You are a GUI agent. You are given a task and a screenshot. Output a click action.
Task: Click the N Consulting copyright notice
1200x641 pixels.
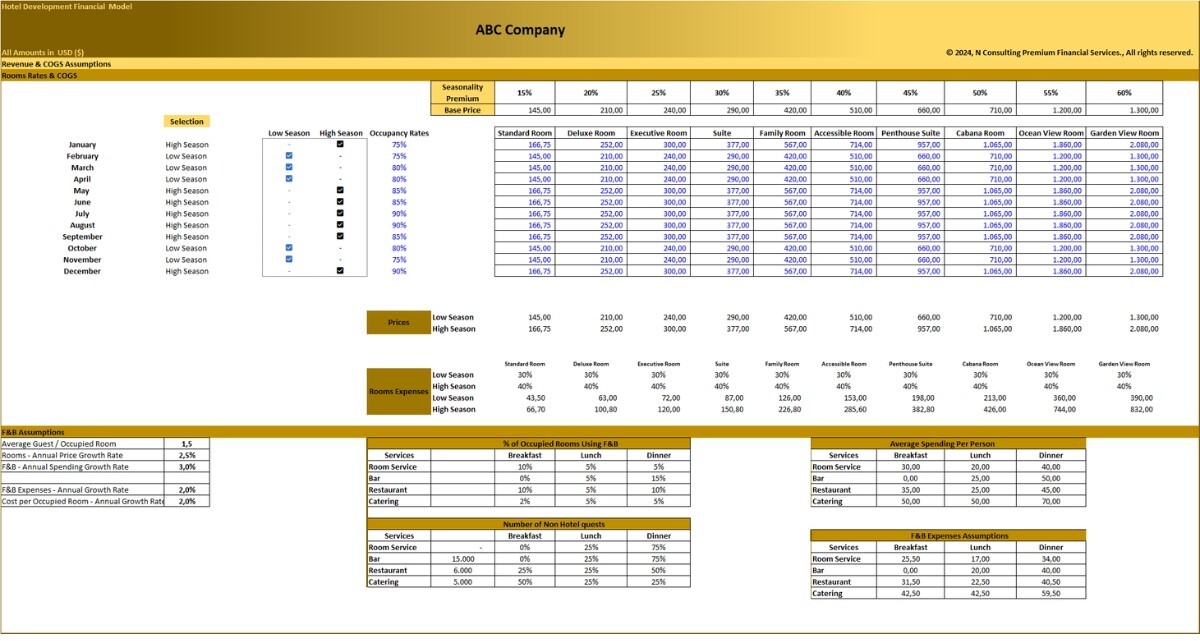(1069, 52)
